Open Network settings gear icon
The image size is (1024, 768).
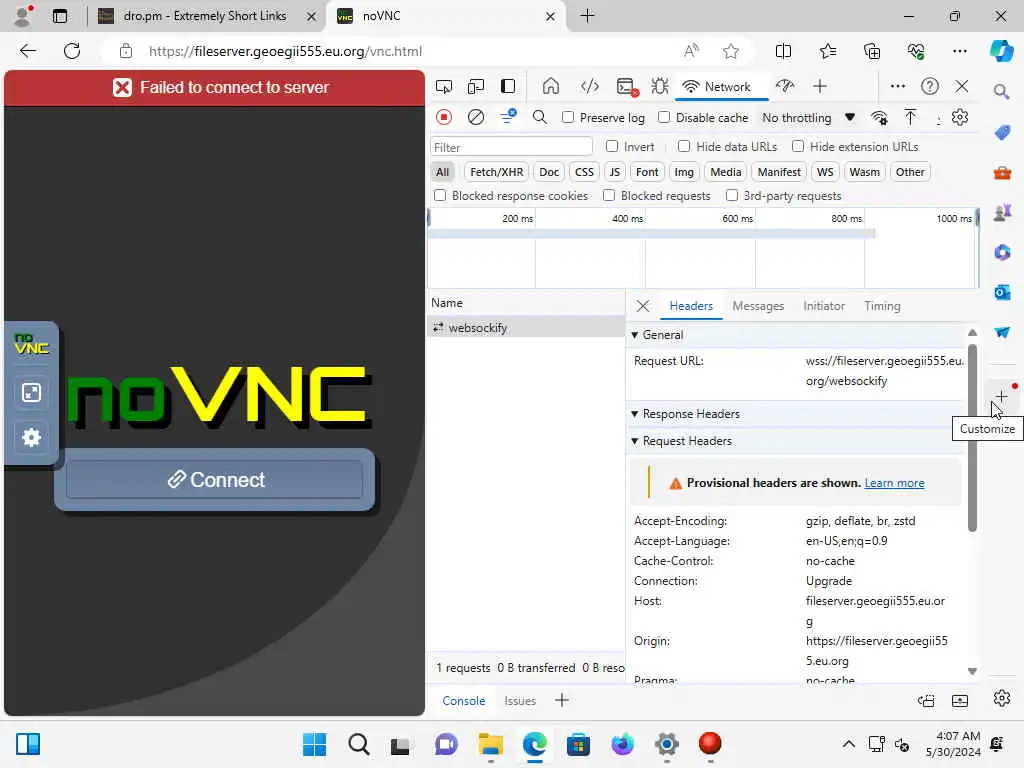coord(960,118)
